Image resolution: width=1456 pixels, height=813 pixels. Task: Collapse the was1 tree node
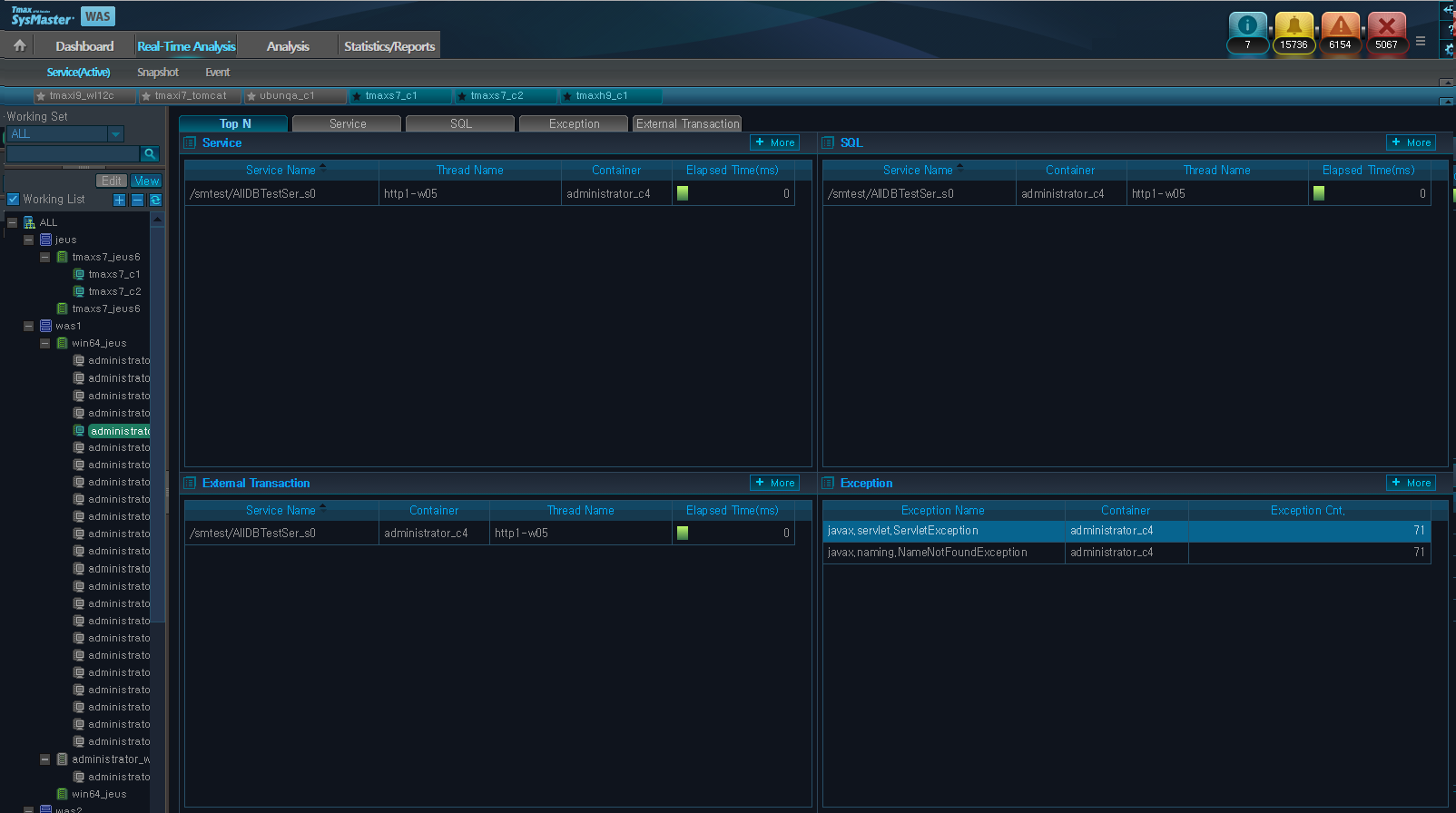pos(28,326)
